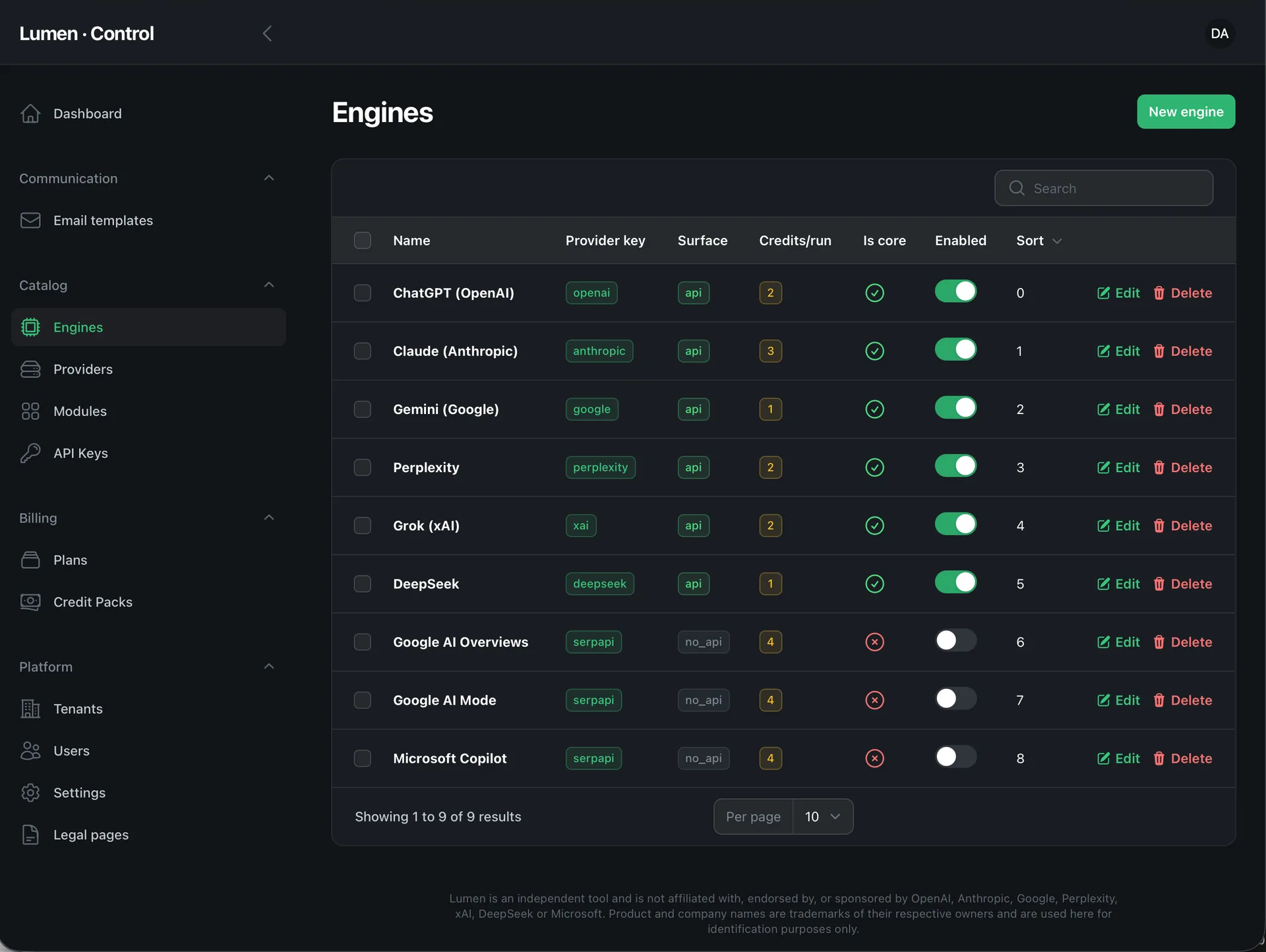This screenshot has width=1266, height=952.
Task: Click the Lumen · Control logo title
Action: 86,34
